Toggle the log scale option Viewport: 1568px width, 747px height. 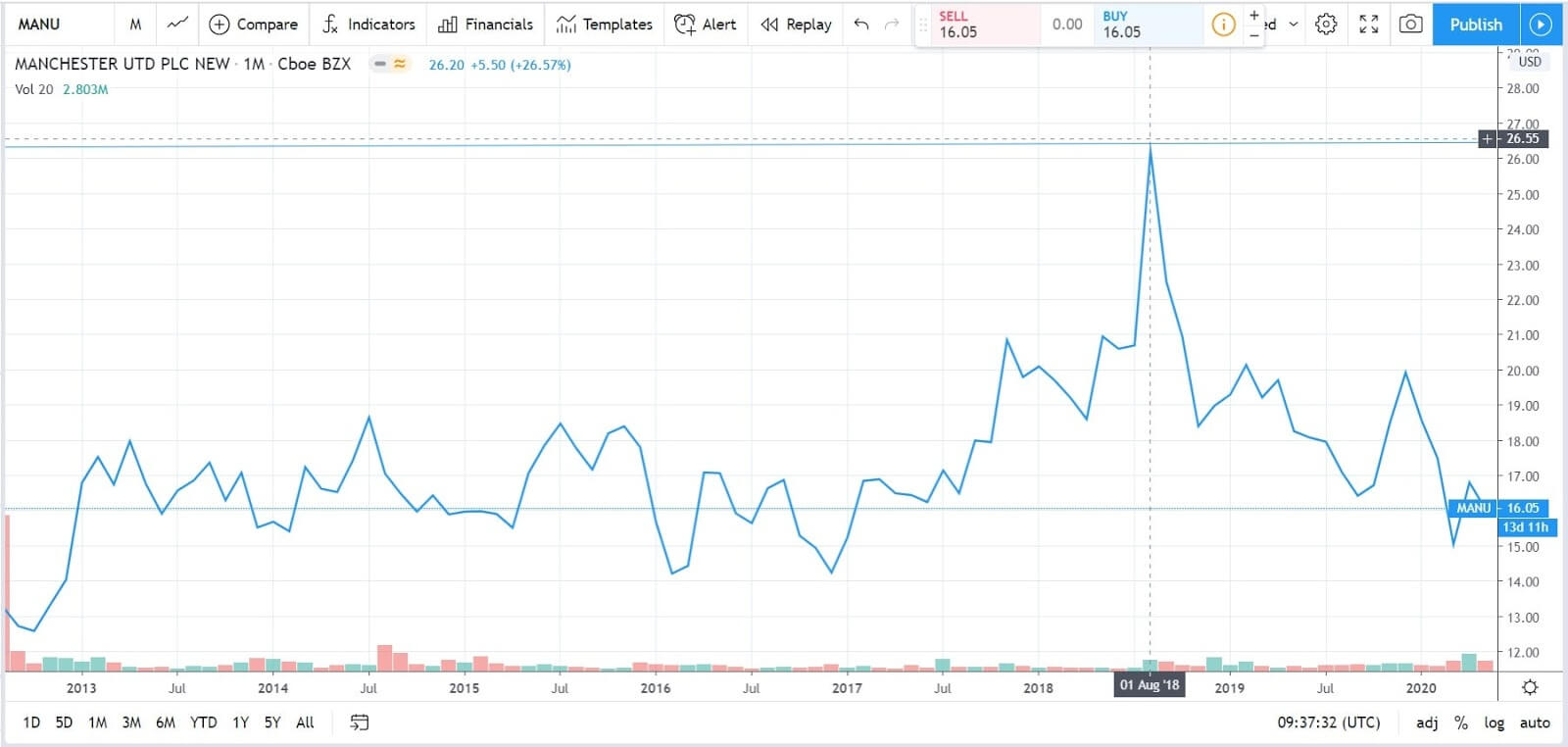1494,722
